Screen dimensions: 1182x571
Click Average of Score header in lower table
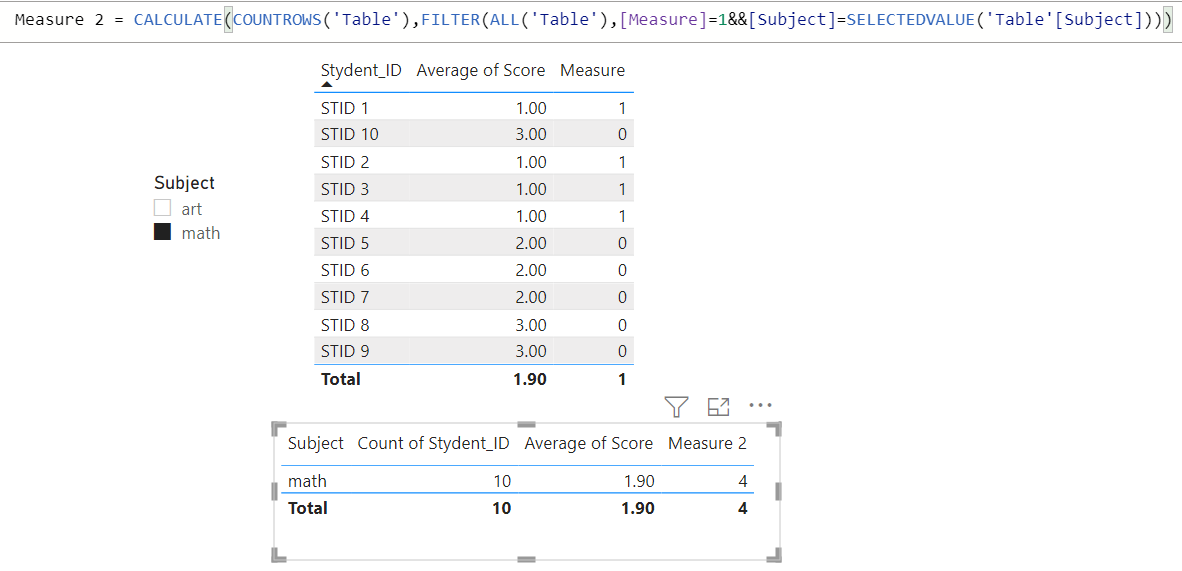pos(589,444)
